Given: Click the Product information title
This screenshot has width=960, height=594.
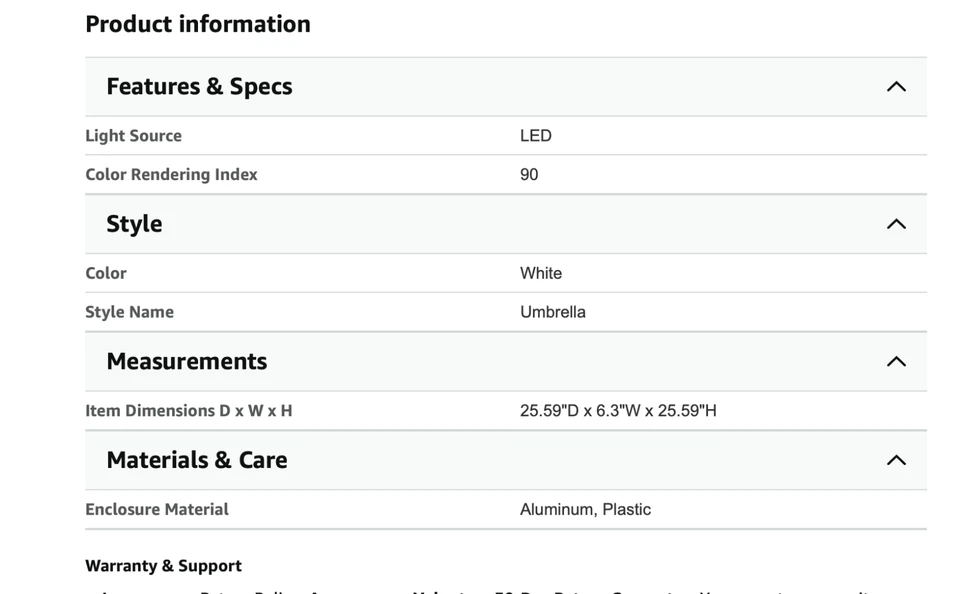Looking at the screenshot, I should [198, 24].
